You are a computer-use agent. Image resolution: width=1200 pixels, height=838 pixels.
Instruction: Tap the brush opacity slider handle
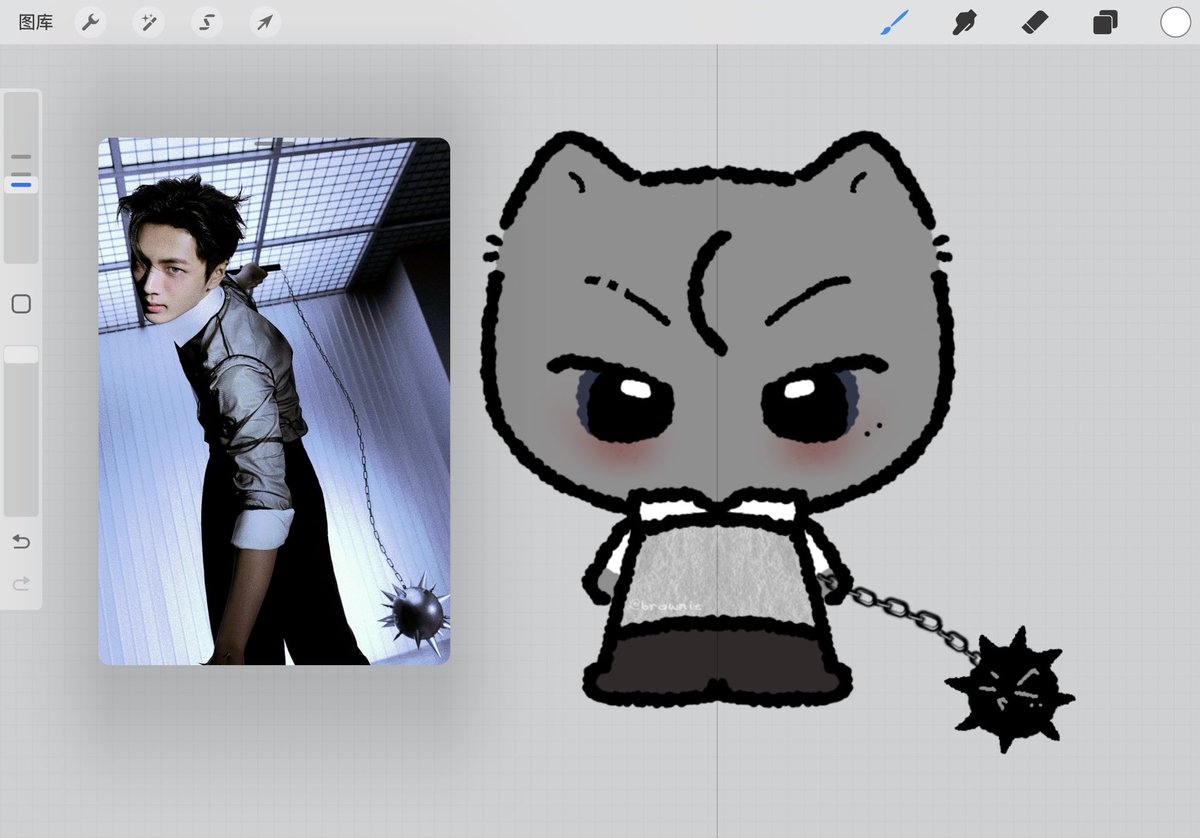coord(21,355)
